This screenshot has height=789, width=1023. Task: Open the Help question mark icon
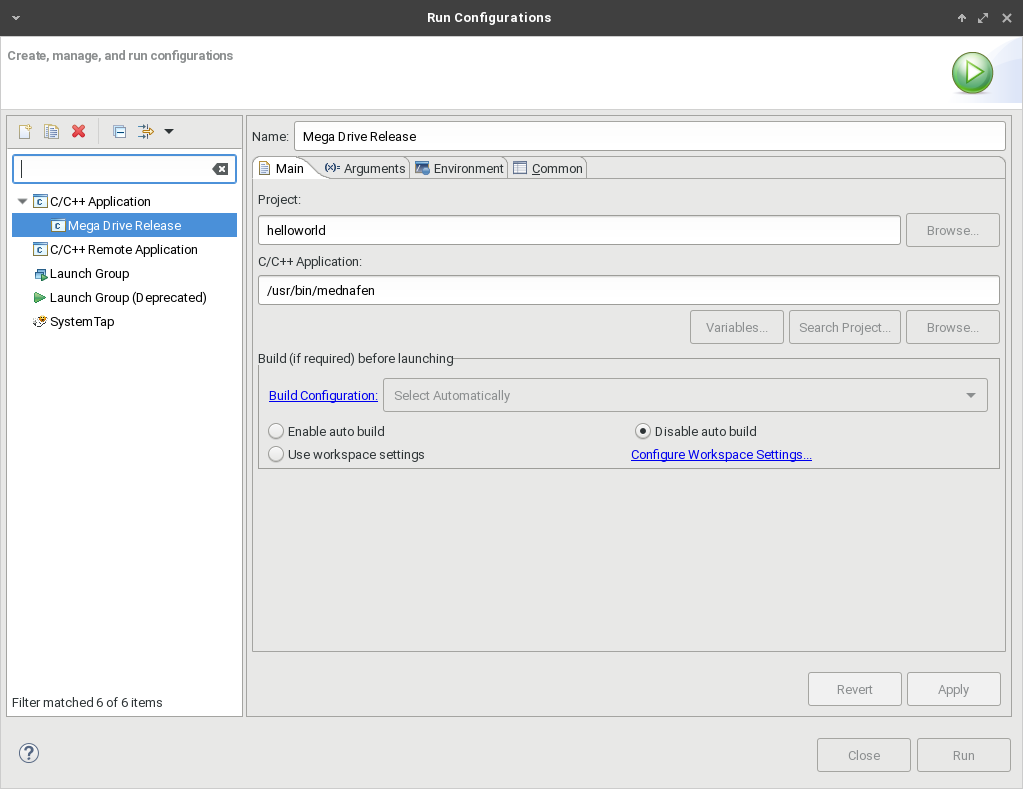tap(29, 753)
